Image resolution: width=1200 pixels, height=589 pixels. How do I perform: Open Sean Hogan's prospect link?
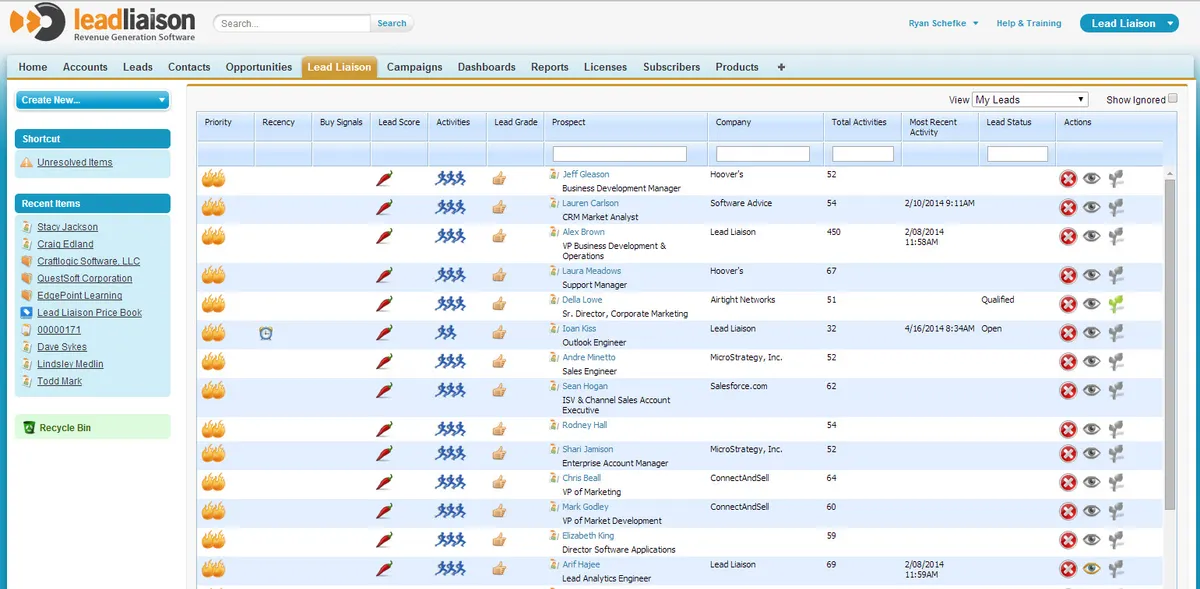[x=585, y=386]
